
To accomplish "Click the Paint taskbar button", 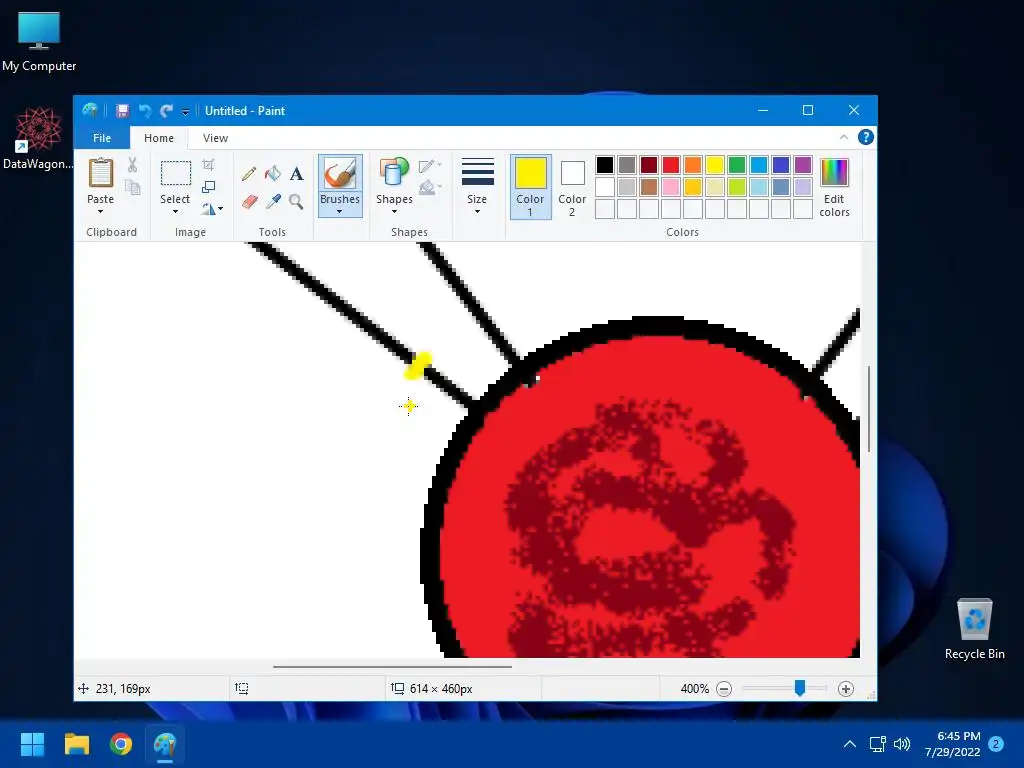I will [165, 744].
